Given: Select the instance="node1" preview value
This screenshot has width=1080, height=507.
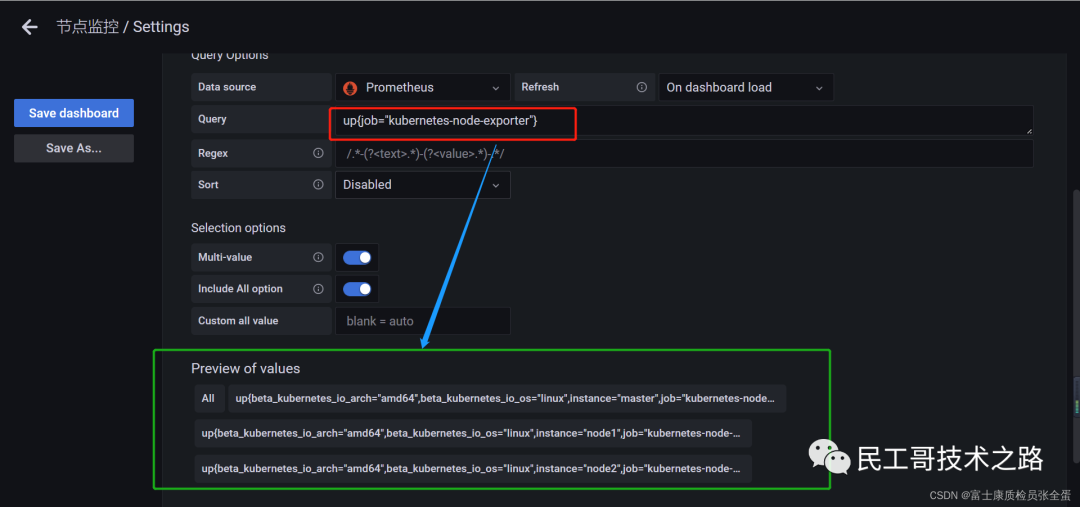Looking at the screenshot, I should [472, 433].
